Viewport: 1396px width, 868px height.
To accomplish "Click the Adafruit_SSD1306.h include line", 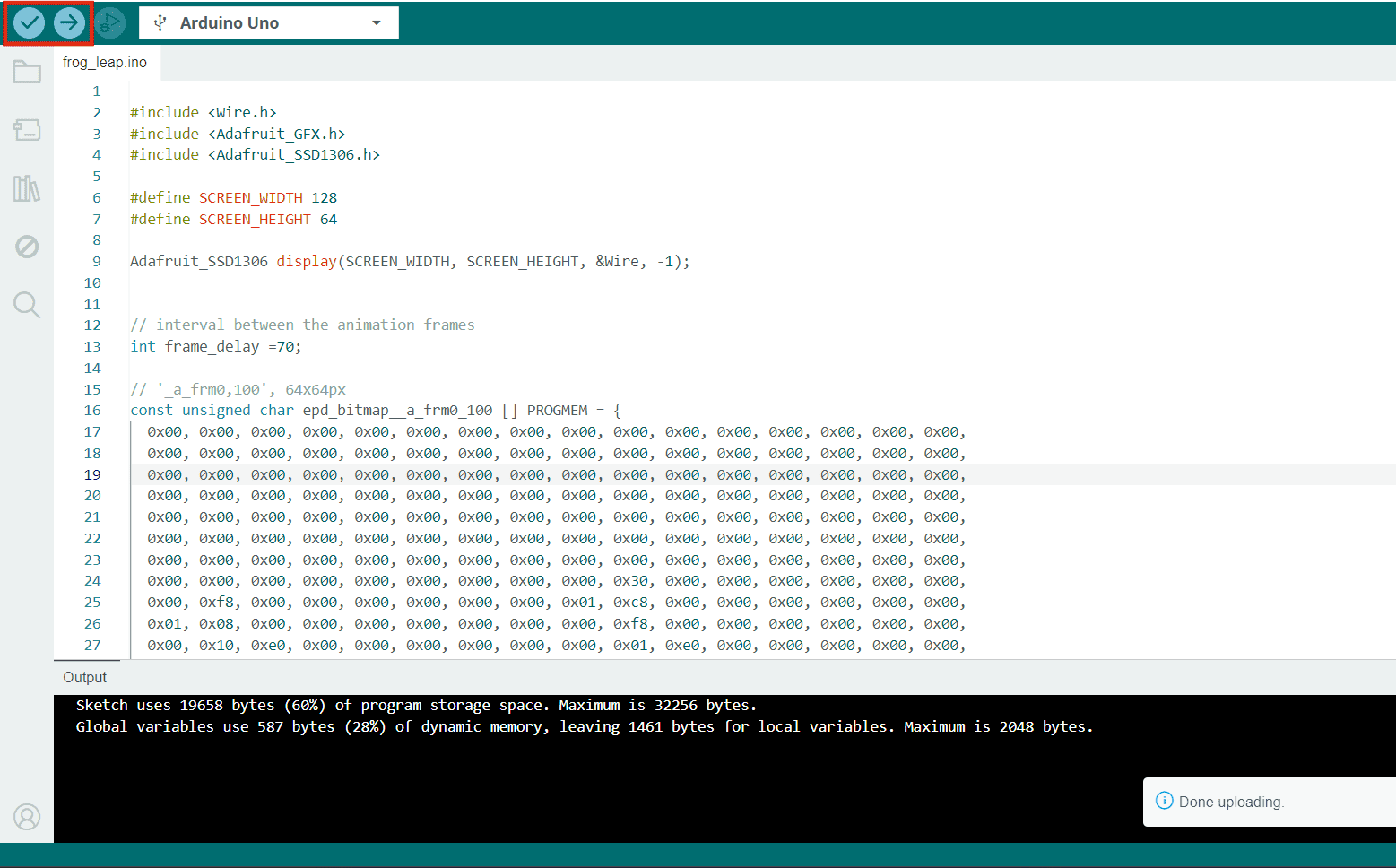I will (x=255, y=155).
